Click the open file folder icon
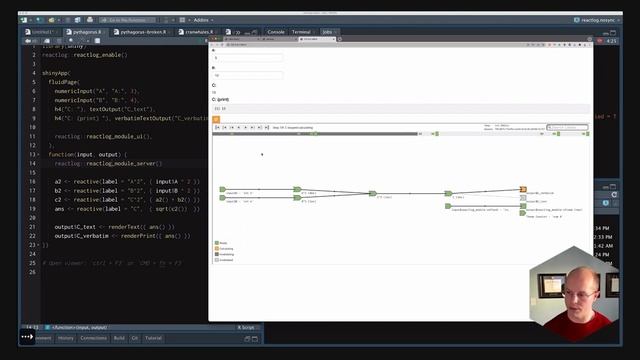The width and height of the screenshot is (640, 360). click(x=51, y=20)
